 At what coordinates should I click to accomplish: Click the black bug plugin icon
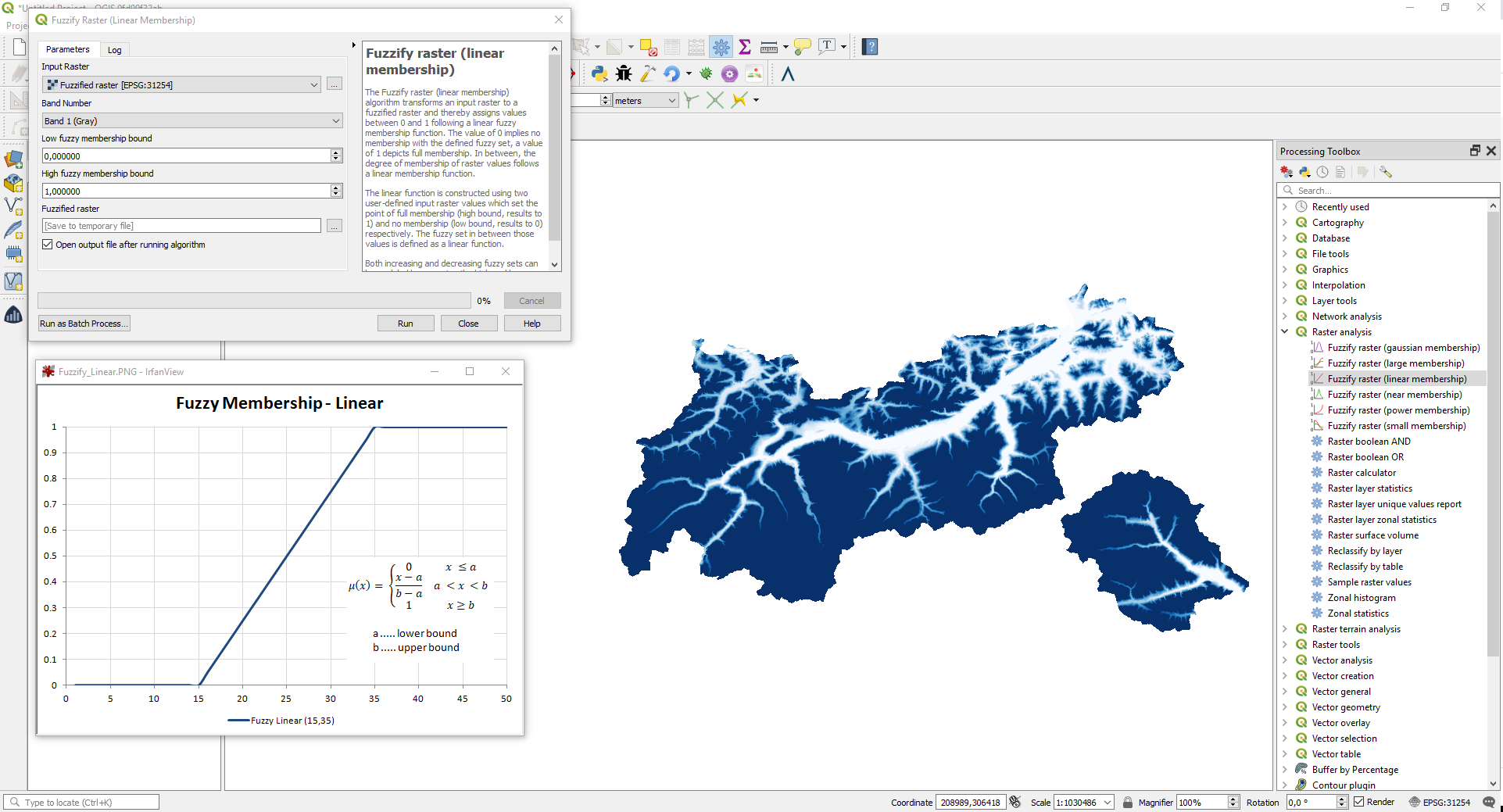(624, 74)
